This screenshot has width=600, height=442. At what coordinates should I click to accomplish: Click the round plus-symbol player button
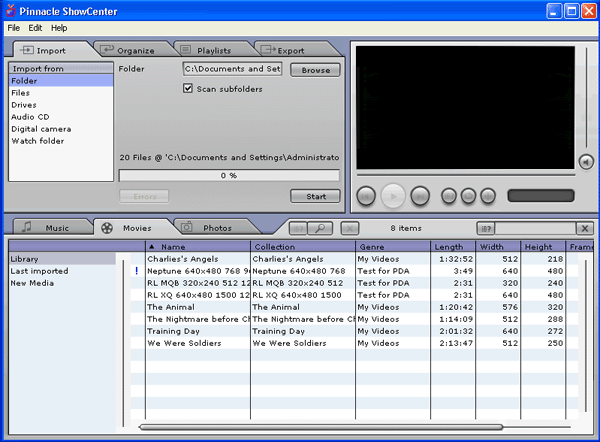(488, 196)
